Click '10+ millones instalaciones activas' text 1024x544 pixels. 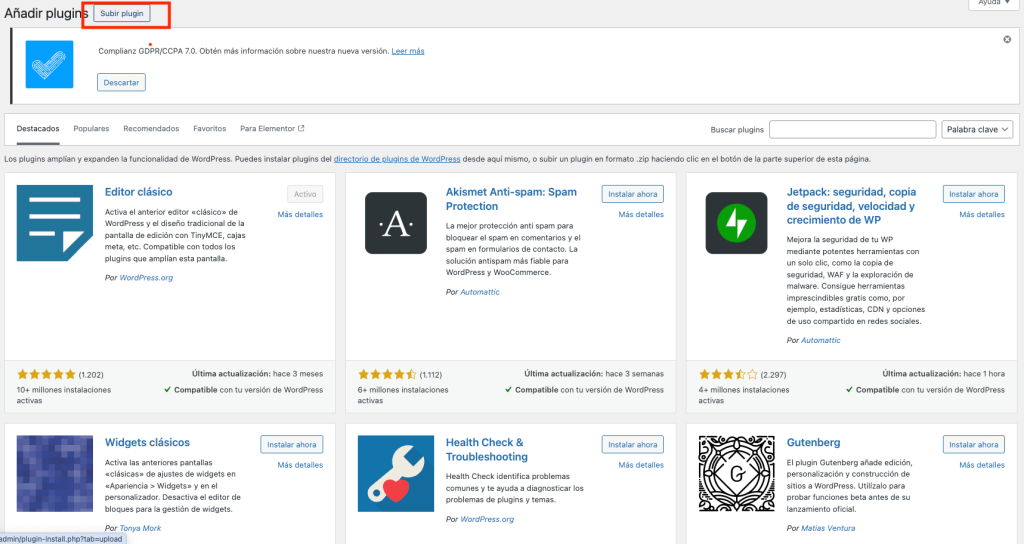(x=63, y=395)
